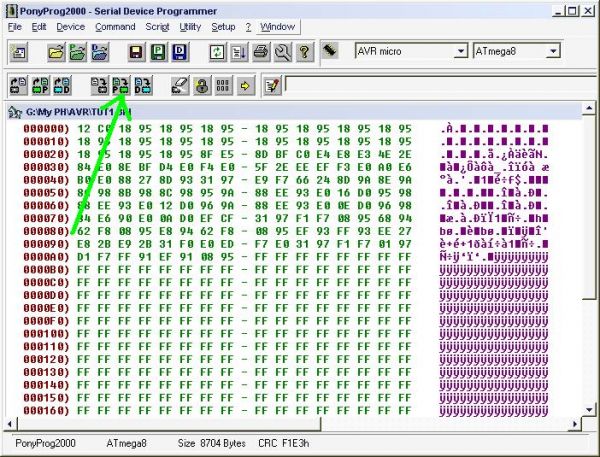Expand the ATmega8 device type dropdown

553,51
